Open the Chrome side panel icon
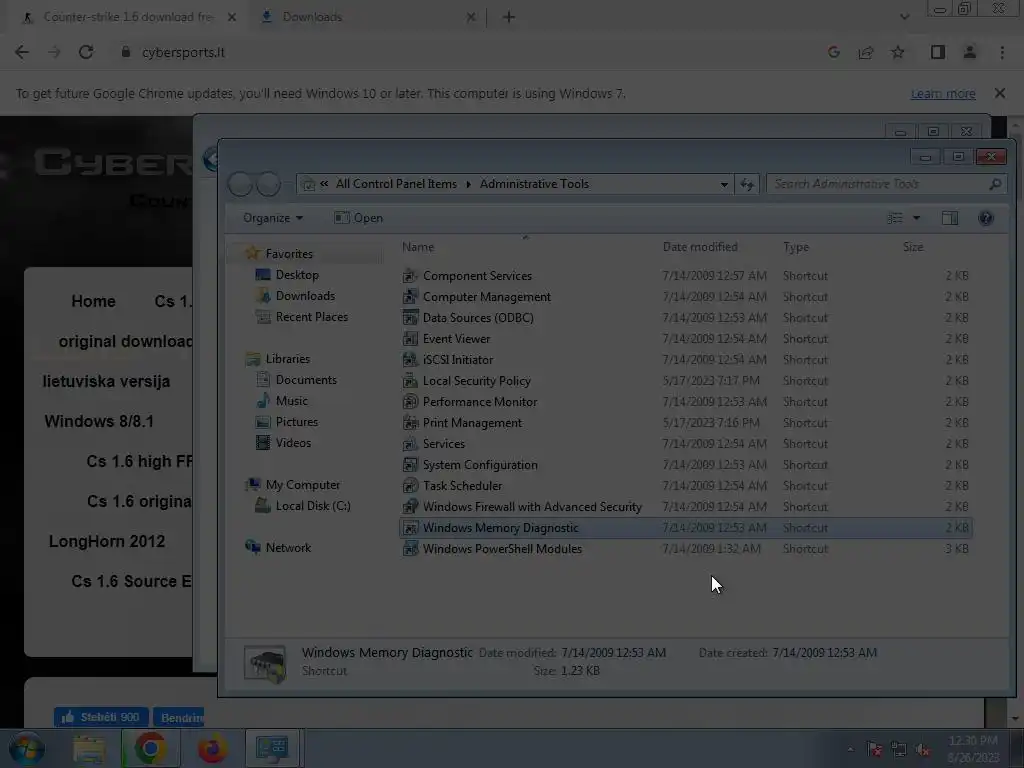The image size is (1024, 768). point(938,52)
